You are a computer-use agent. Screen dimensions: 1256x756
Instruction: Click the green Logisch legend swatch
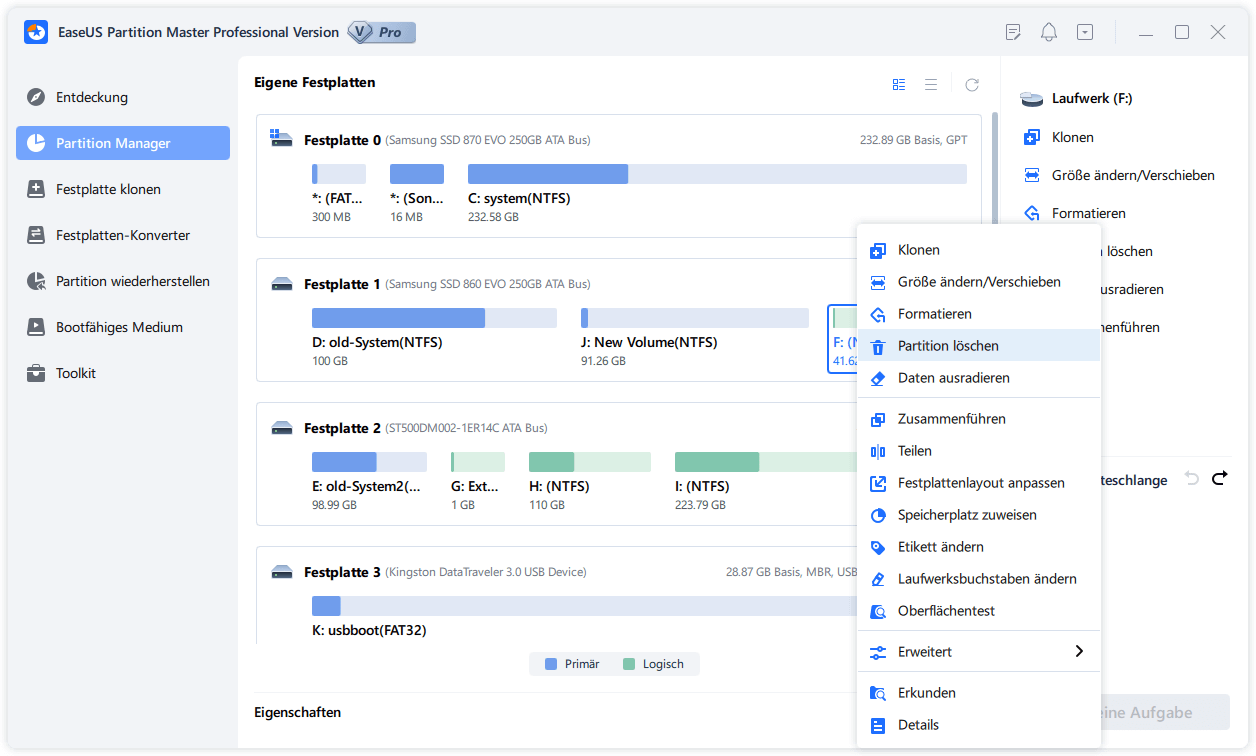click(629, 664)
